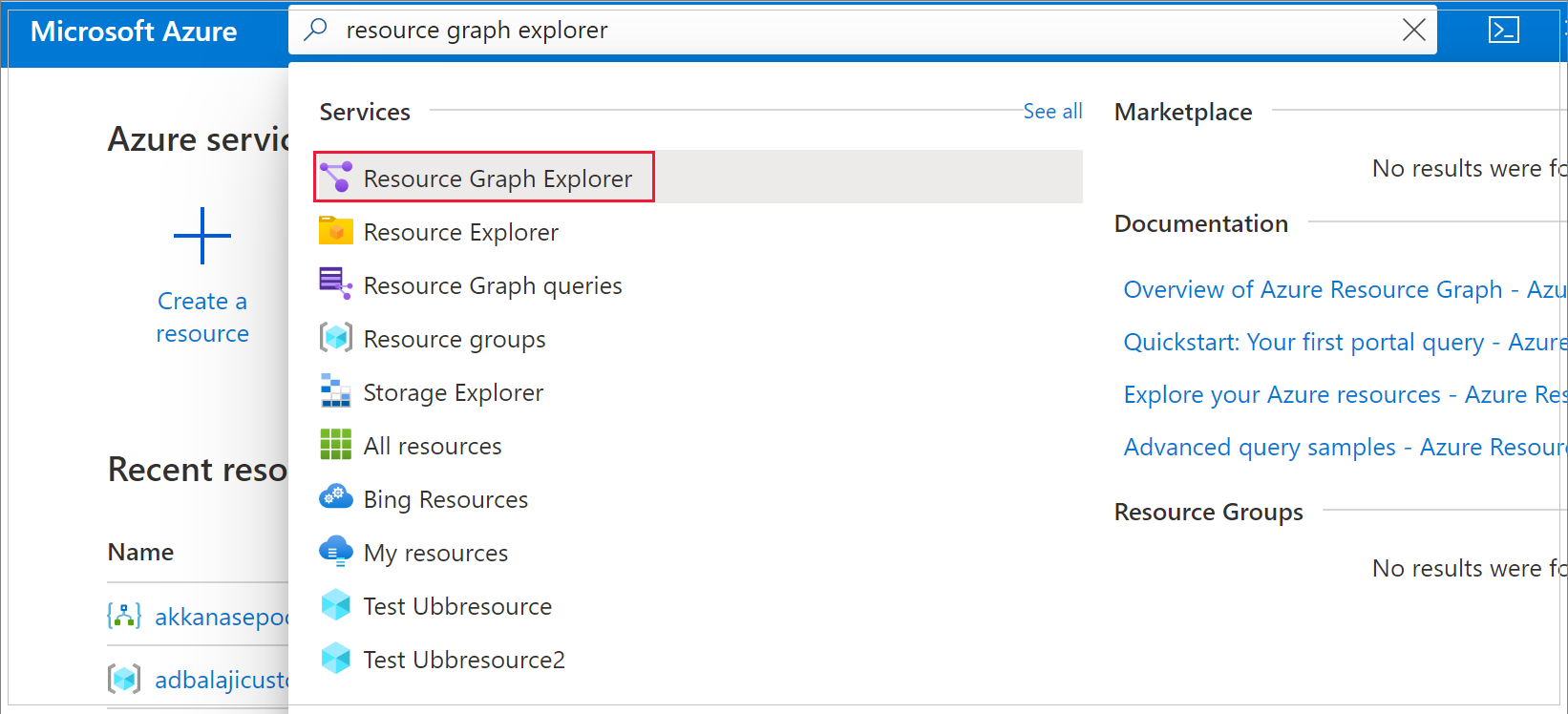Click Create a resource link
The height and width of the screenshot is (714, 1568).
pos(202,317)
